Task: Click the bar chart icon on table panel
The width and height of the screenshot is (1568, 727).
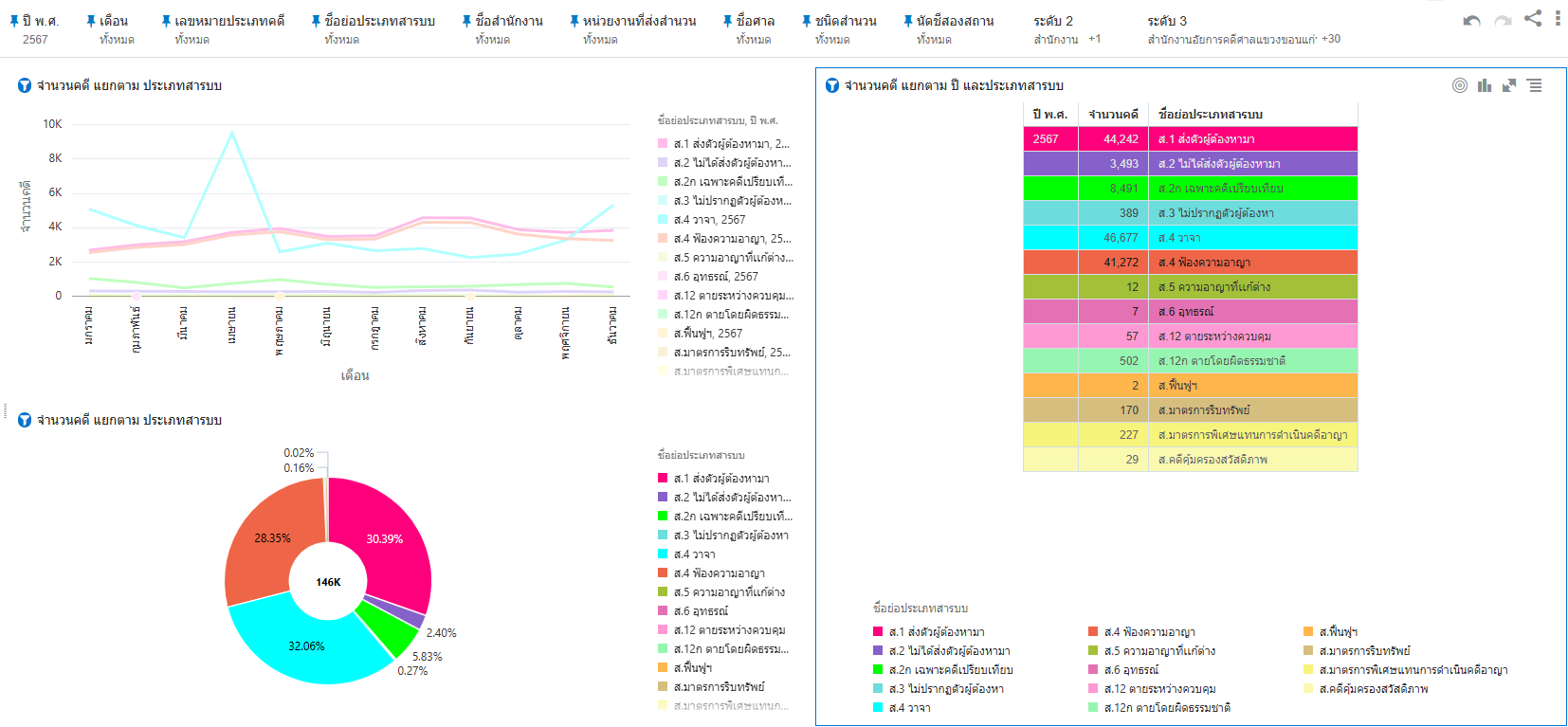Action: click(1485, 85)
